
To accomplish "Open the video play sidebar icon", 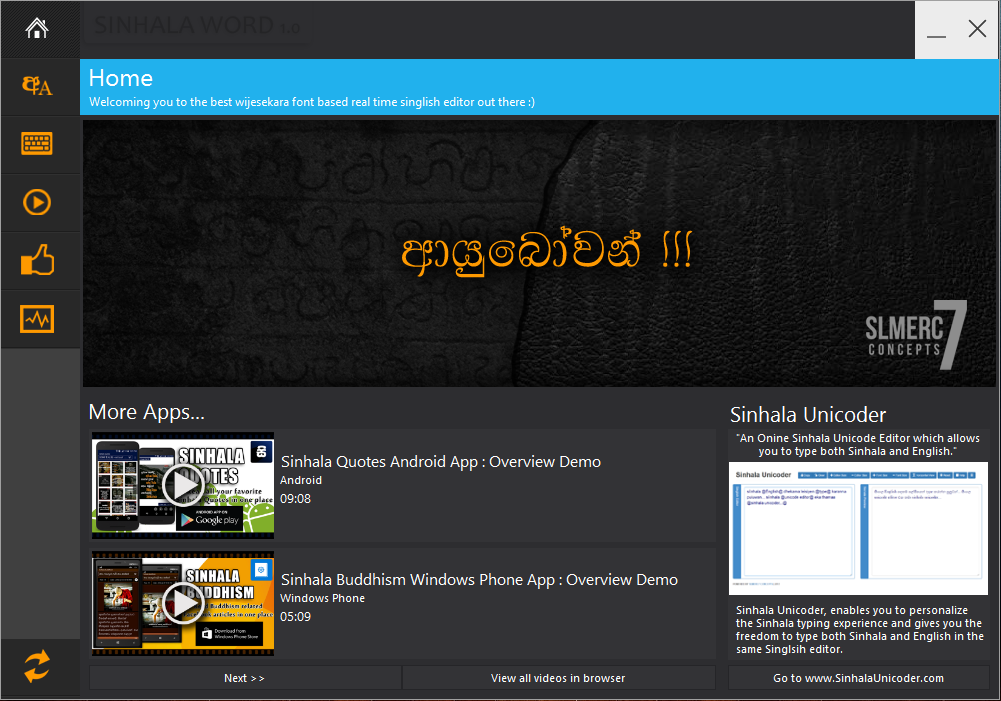I will pos(37,202).
